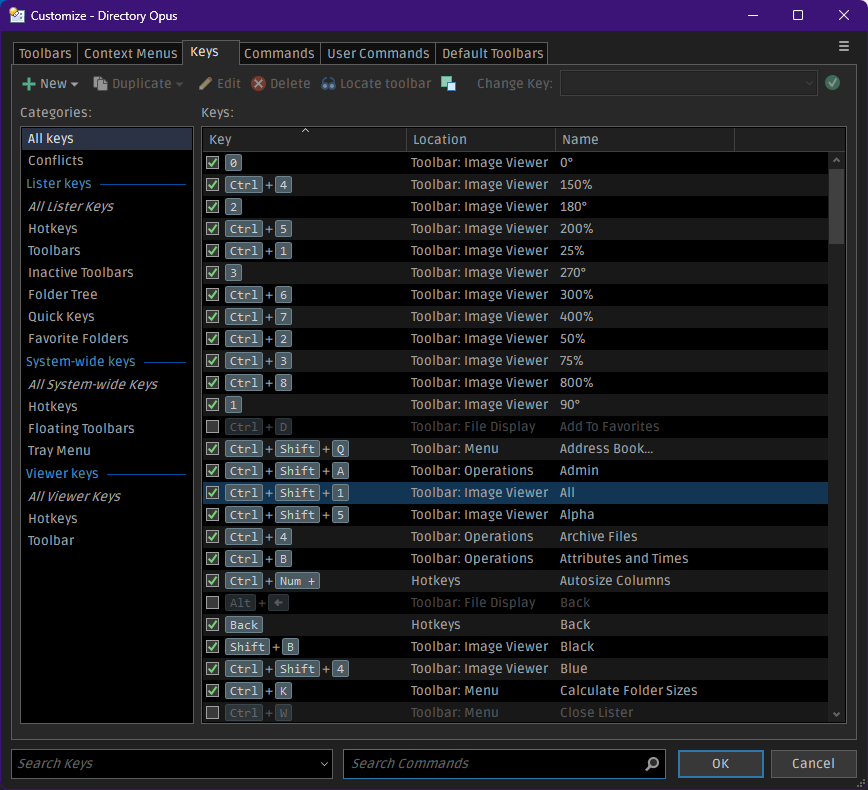Expand the Search Keys dropdown
Viewport: 868px width, 790px height.
(324, 764)
